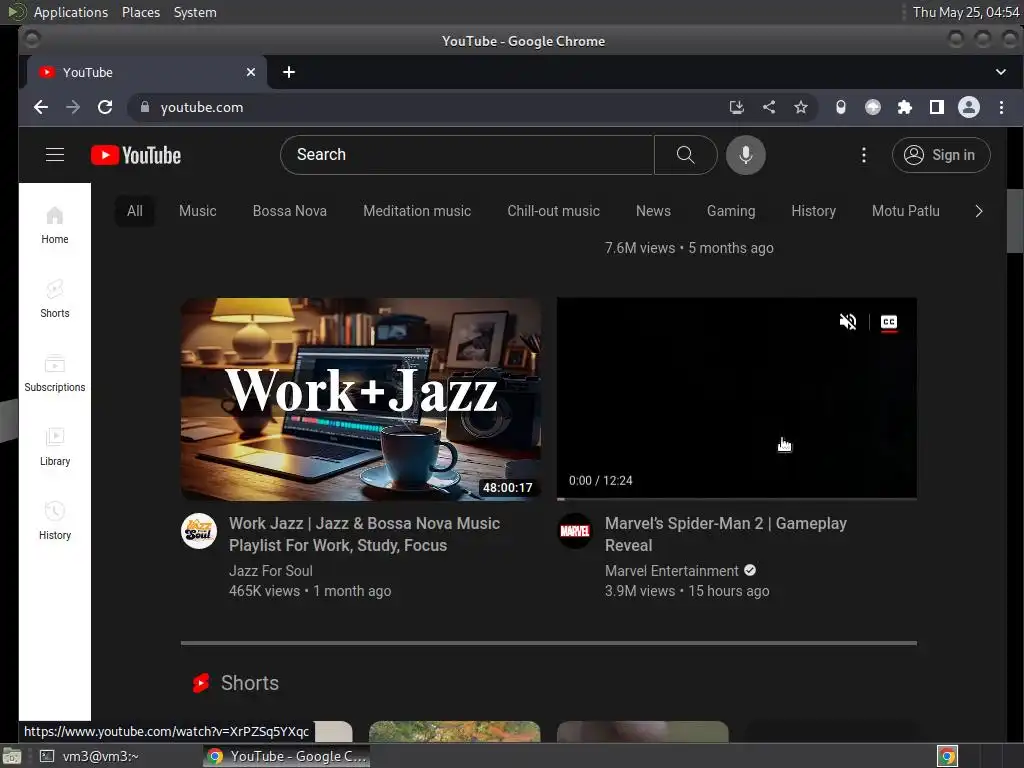The width and height of the screenshot is (1024, 768).
Task: Click the clock Thu May 25
Action: point(966,12)
